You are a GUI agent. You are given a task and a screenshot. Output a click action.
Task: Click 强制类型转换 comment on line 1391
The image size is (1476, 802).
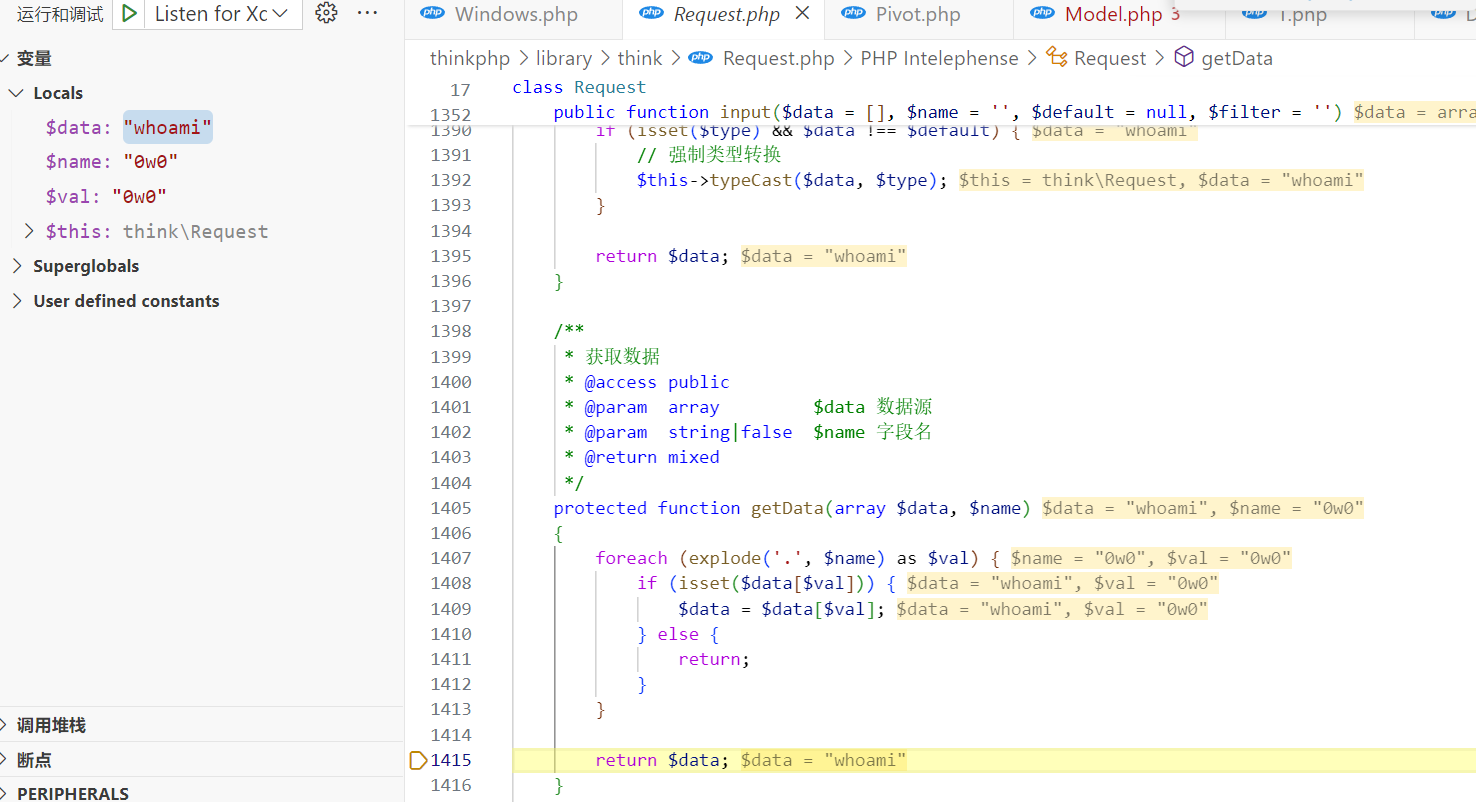tap(709, 155)
